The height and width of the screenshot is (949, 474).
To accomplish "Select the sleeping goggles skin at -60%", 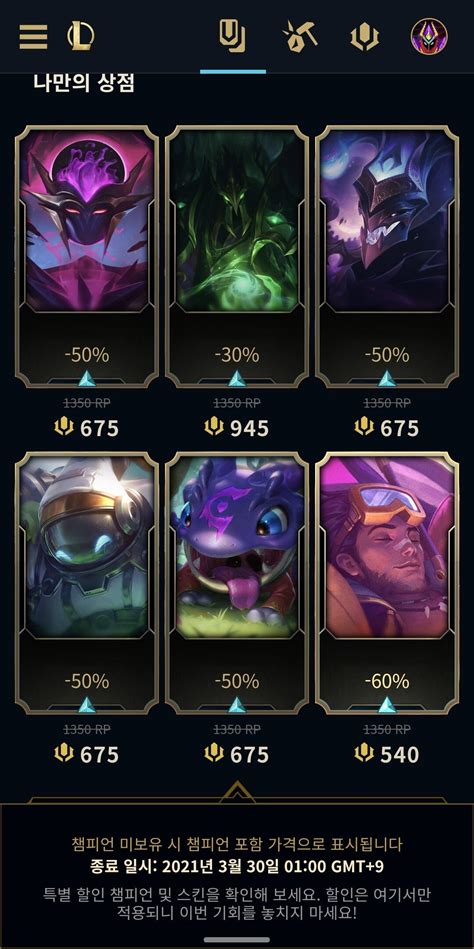I will pos(387,582).
